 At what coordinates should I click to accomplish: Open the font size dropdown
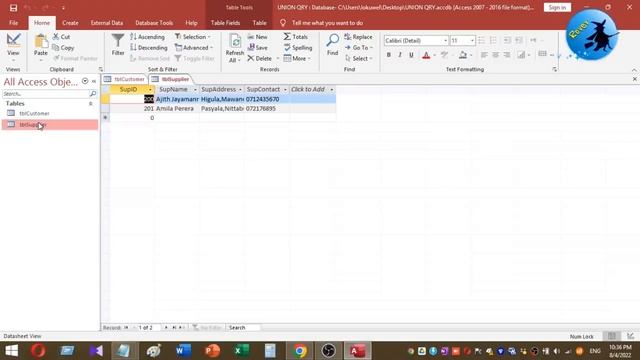(x=472, y=40)
